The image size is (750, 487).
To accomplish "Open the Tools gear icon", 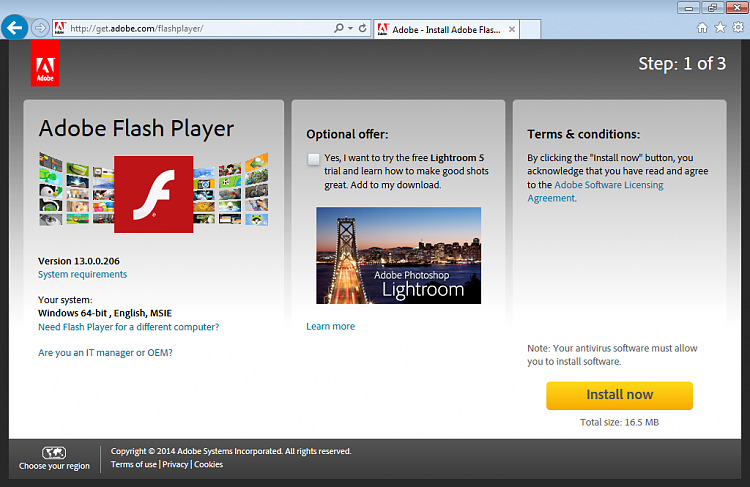I will [x=738, y=27].
